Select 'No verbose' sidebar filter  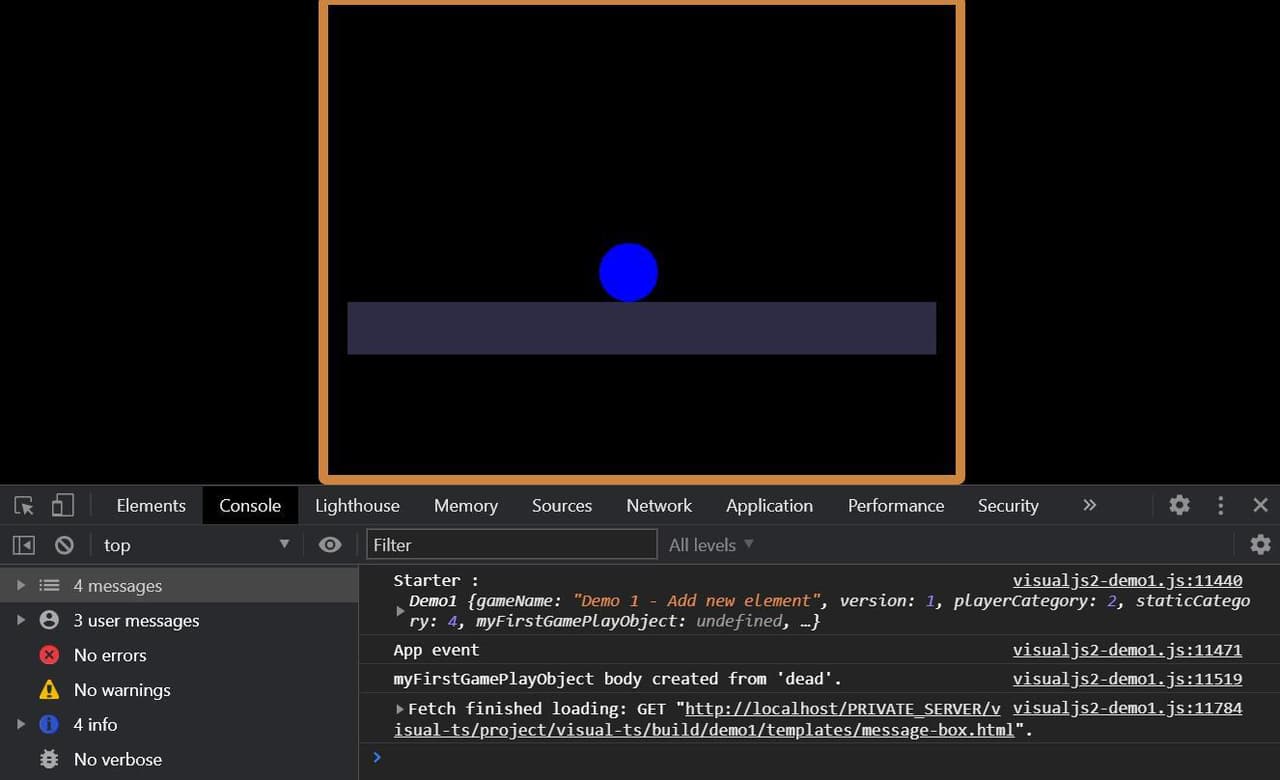[179, 759]
